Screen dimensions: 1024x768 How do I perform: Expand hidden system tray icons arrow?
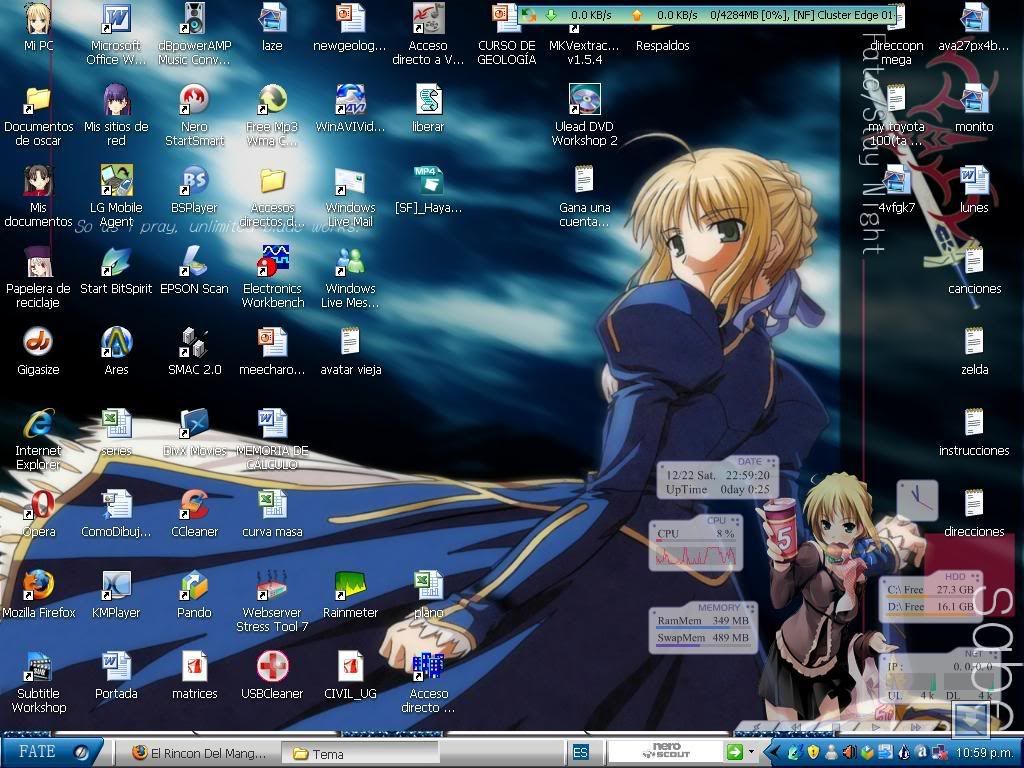[776, 753]
